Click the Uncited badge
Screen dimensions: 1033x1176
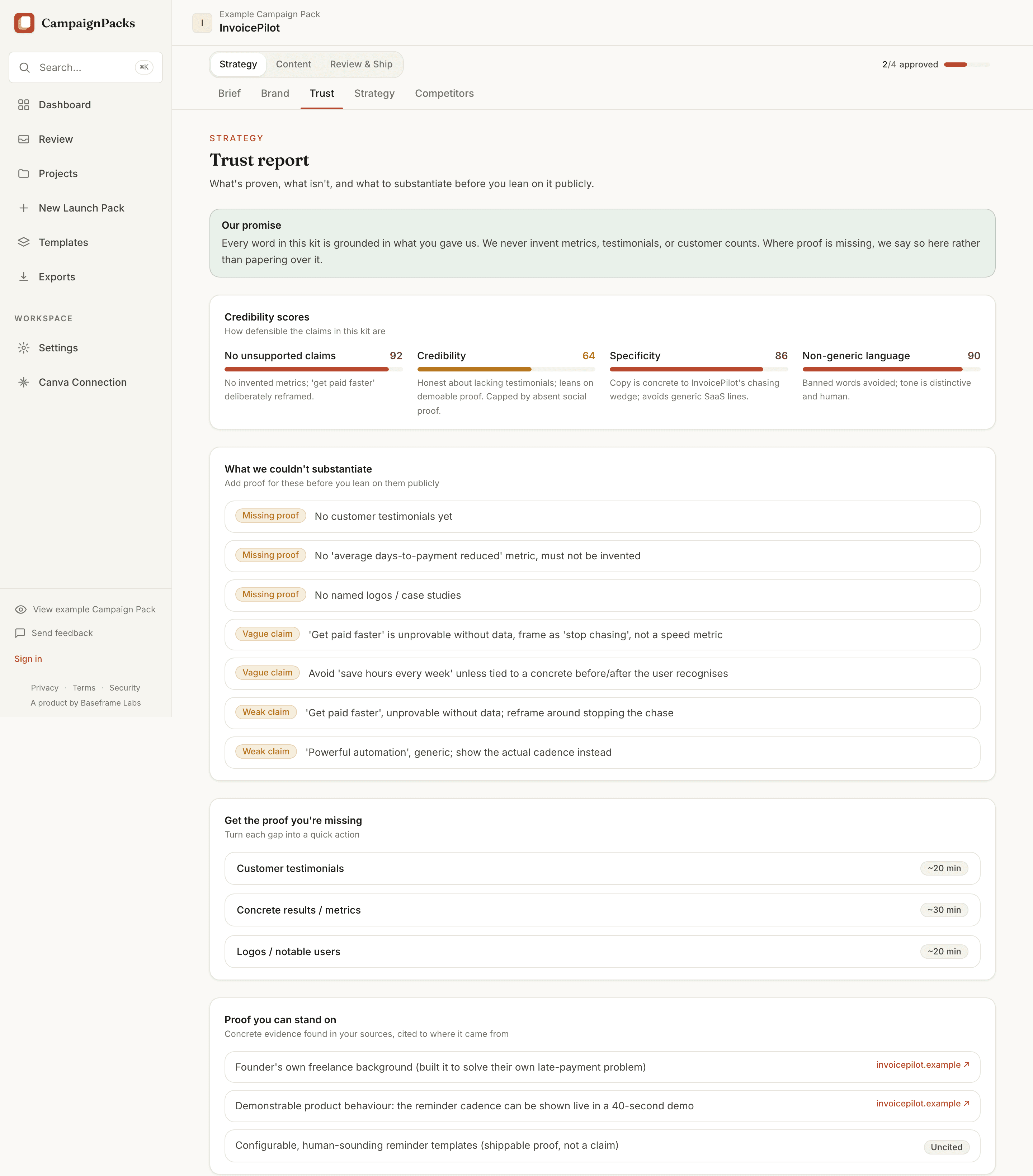click(x=947, y=1147)
